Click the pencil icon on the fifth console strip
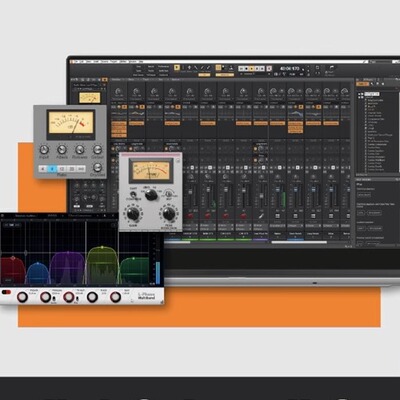 (x=261, y=216)
